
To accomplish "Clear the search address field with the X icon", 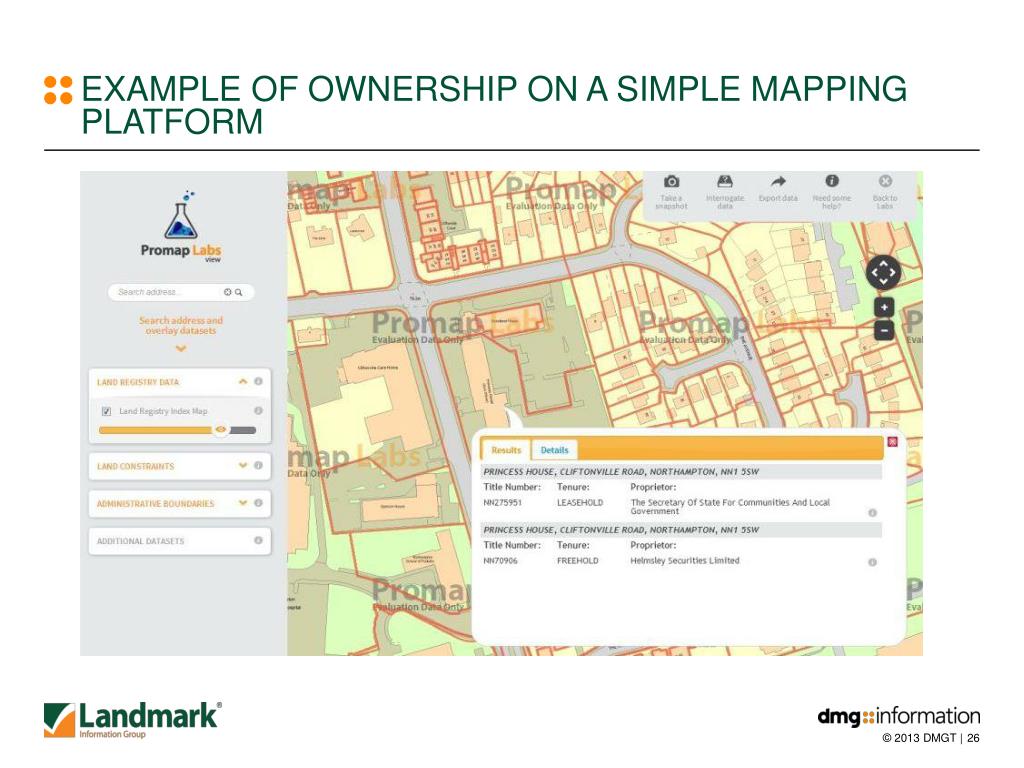I will [x=227, y=292].
